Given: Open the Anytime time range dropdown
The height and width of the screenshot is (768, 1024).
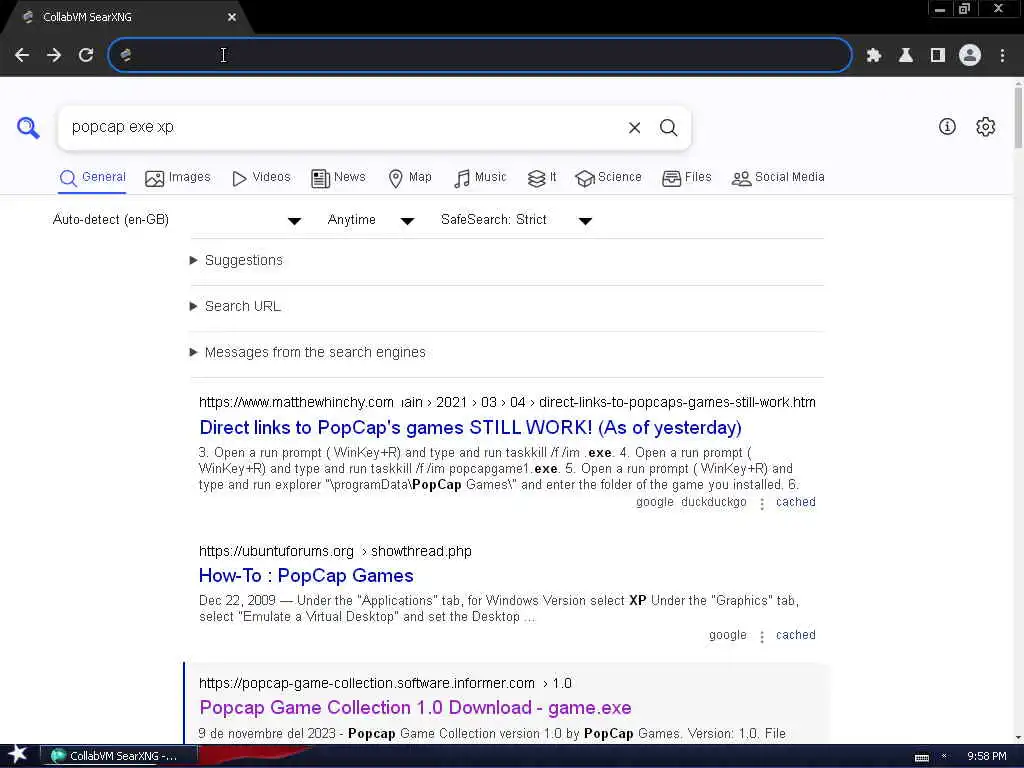Looking at the screenshot, I should click(370, 220).
